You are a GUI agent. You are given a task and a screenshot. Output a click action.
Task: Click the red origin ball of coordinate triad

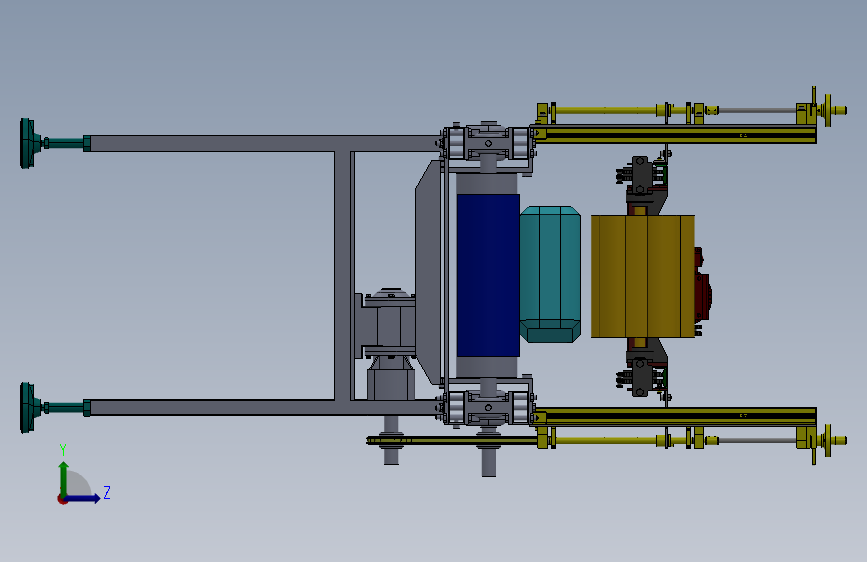(62, 499)
